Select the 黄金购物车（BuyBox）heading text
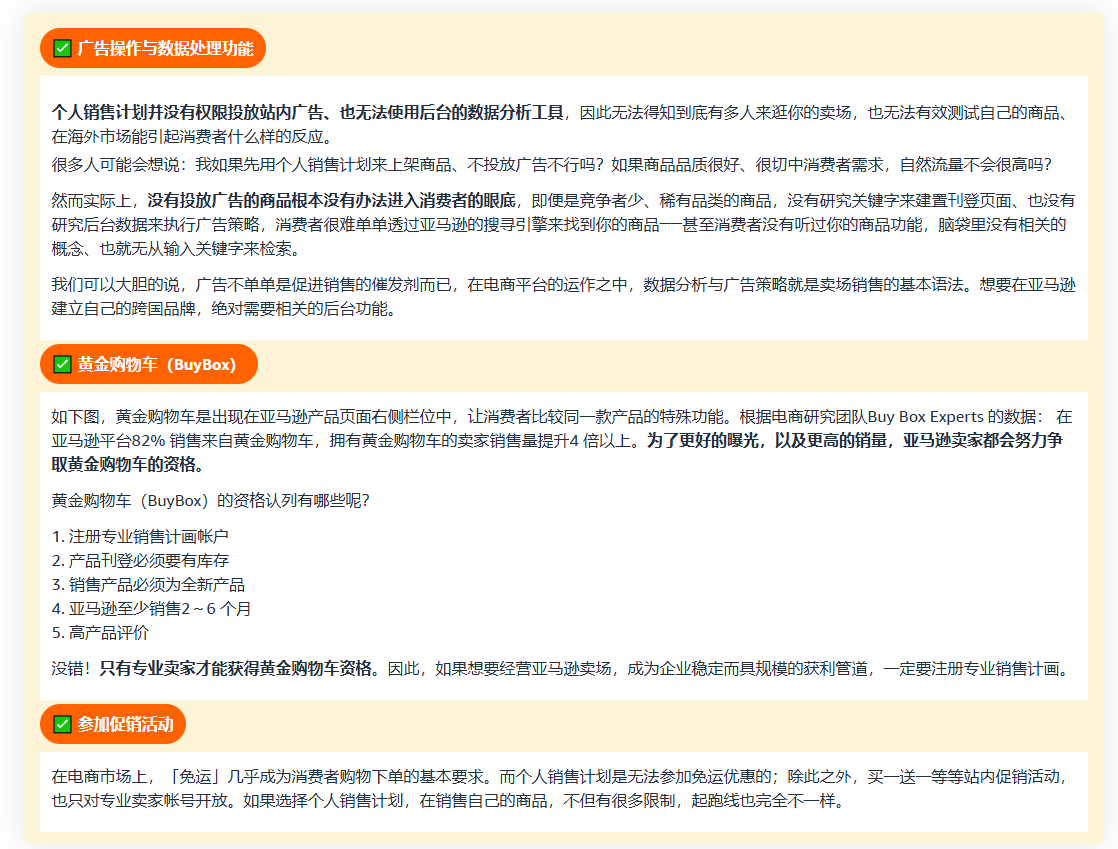 tap(157, 365)
